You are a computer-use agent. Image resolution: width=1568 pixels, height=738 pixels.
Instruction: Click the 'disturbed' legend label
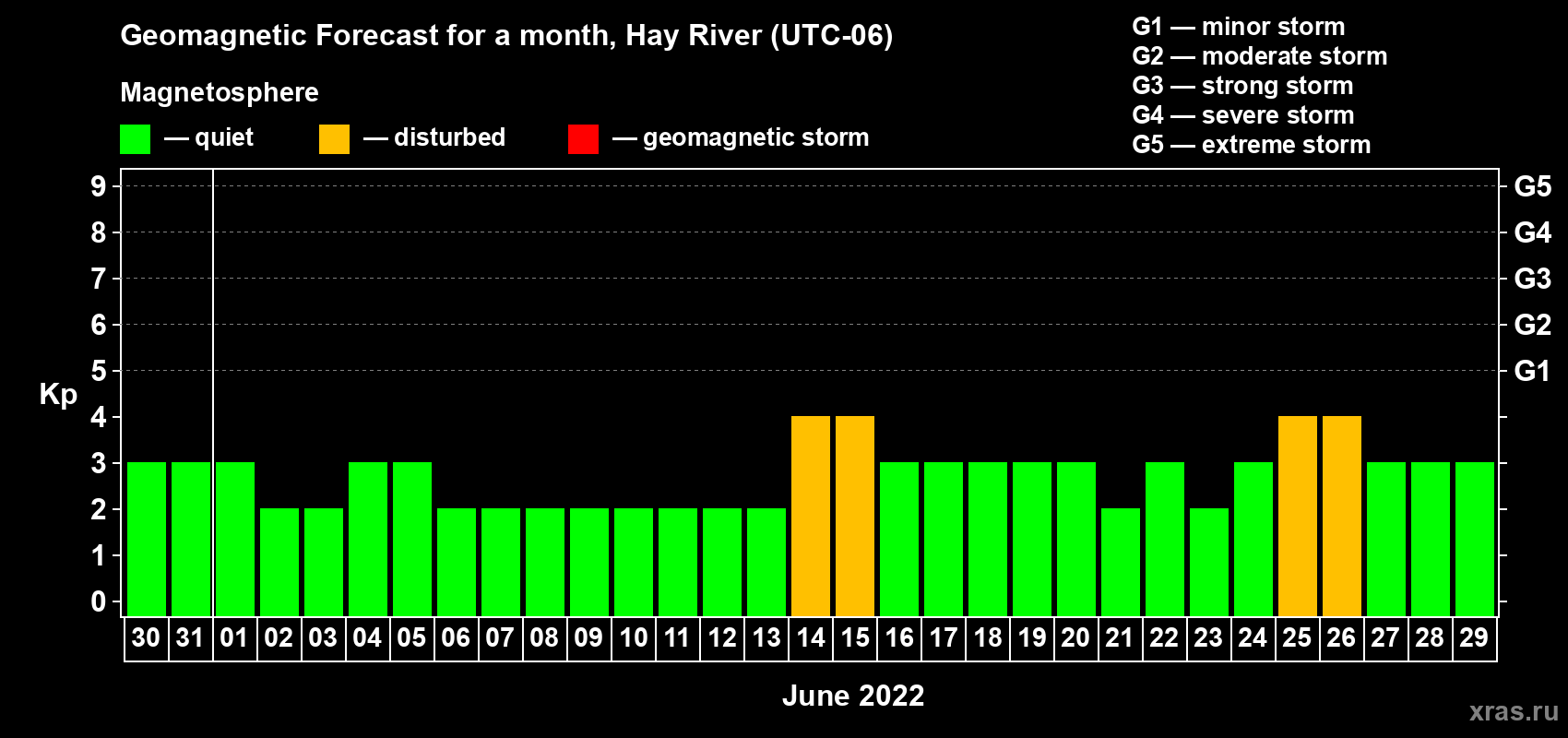tap(450, 137)
